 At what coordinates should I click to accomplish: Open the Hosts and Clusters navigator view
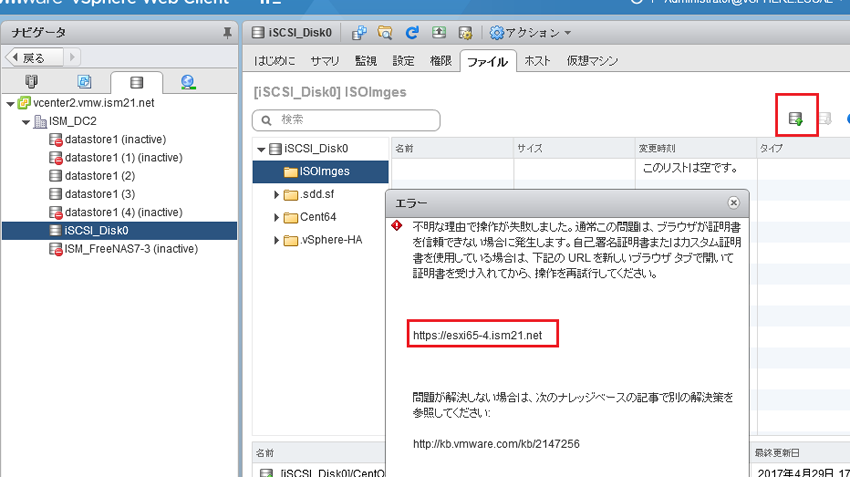click(33, 82)
